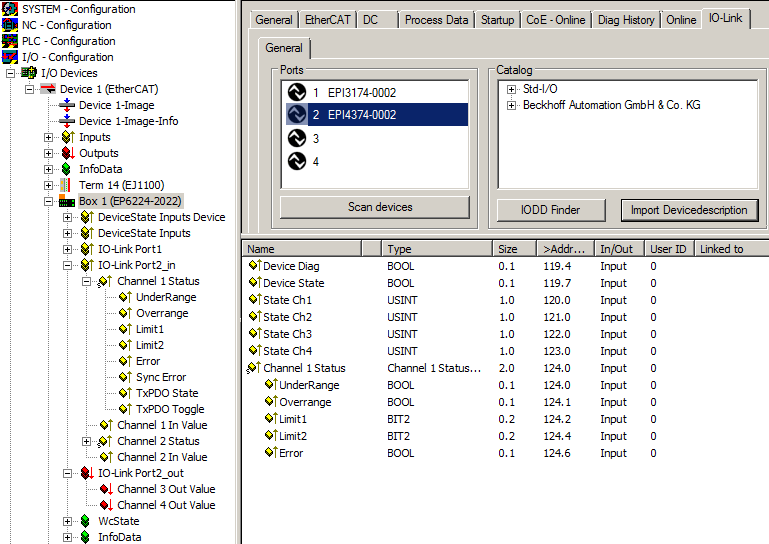Click the TxPDO Toggle variable icon
769x544 pixels.
(x=125, y=409)
